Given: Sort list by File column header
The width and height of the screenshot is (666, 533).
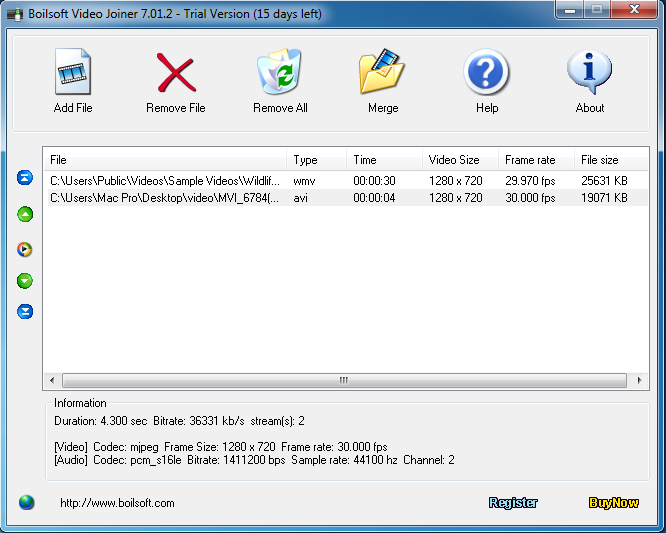Looking at the screenshot, I should [x=165, y=160].
